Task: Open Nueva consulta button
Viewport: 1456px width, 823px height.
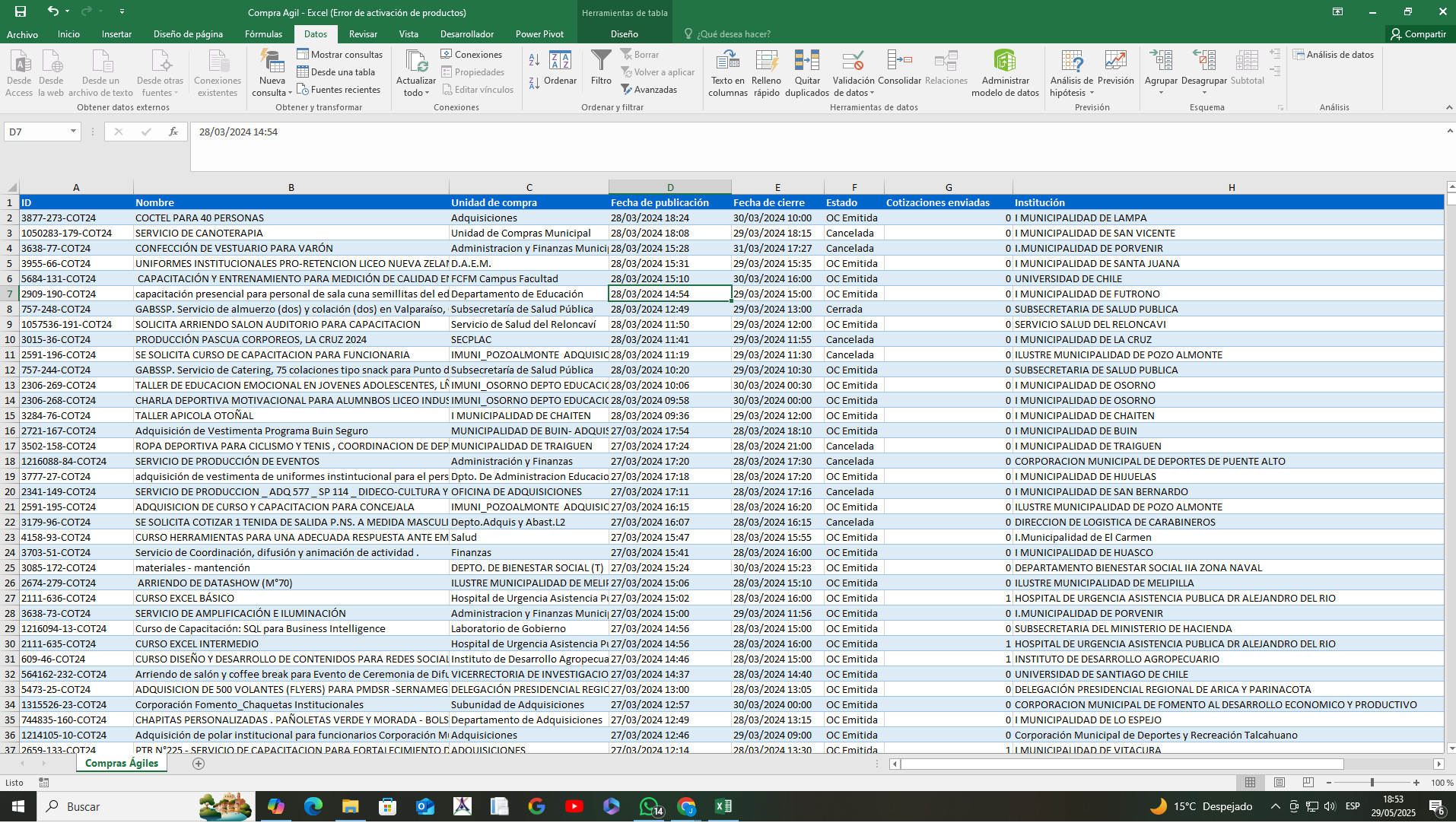Action: (x=272, y=73)
